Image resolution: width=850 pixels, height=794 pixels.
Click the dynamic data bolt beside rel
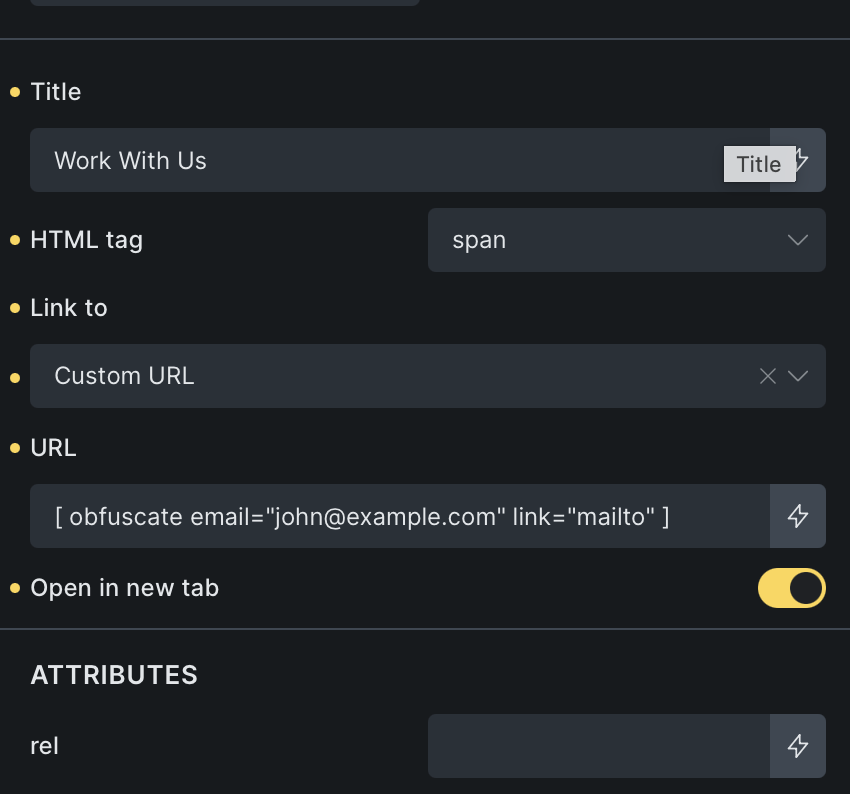[797, 746]
